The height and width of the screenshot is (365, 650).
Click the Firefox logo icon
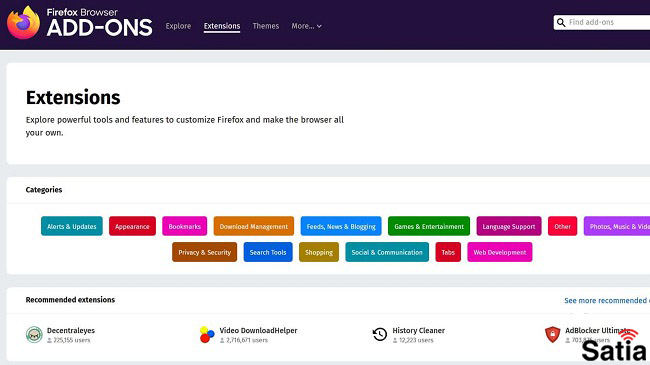(23, 22)
